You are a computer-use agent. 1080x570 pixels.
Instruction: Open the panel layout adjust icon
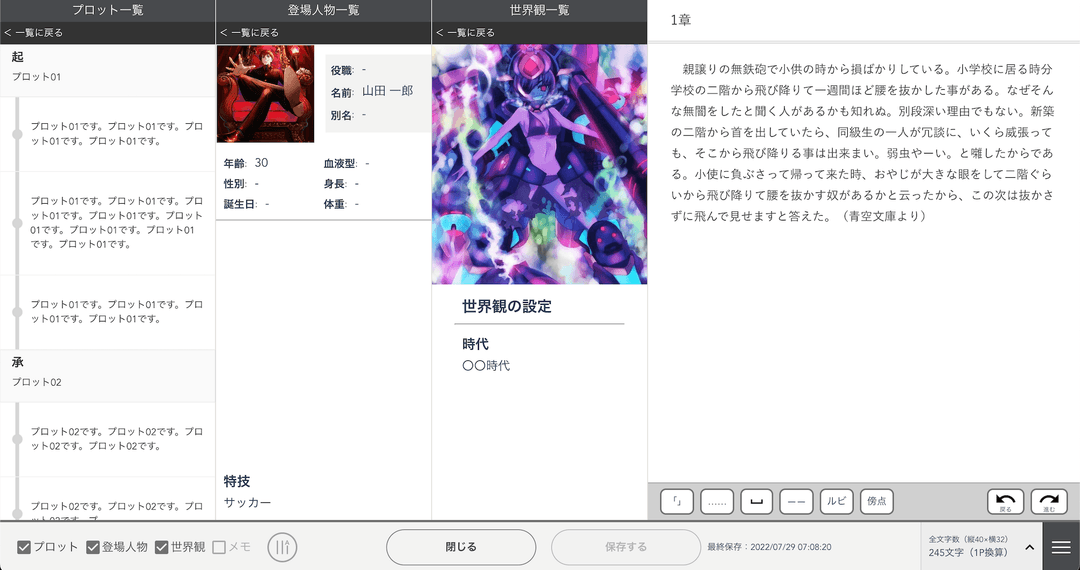[x=283, y=547]
